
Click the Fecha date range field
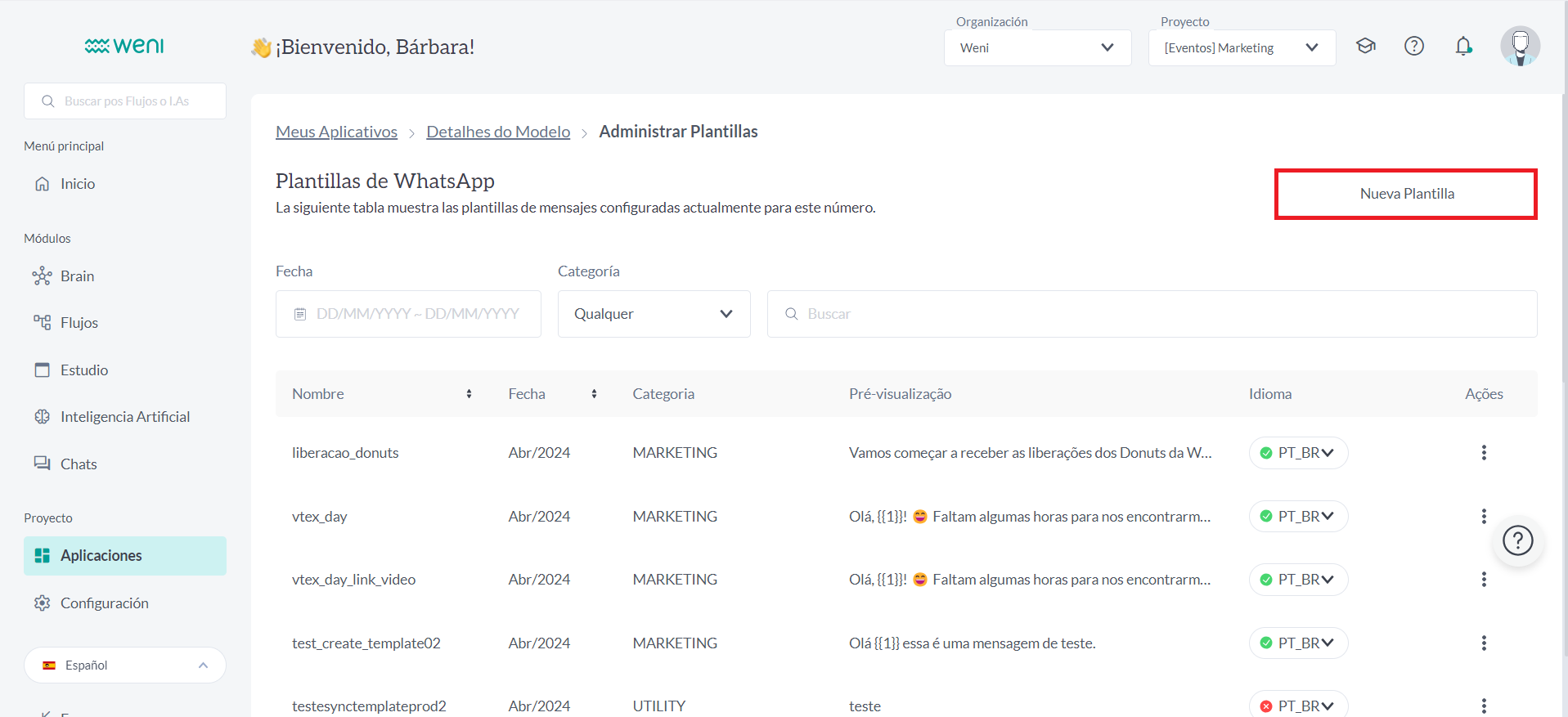click(x=408, y=314)
